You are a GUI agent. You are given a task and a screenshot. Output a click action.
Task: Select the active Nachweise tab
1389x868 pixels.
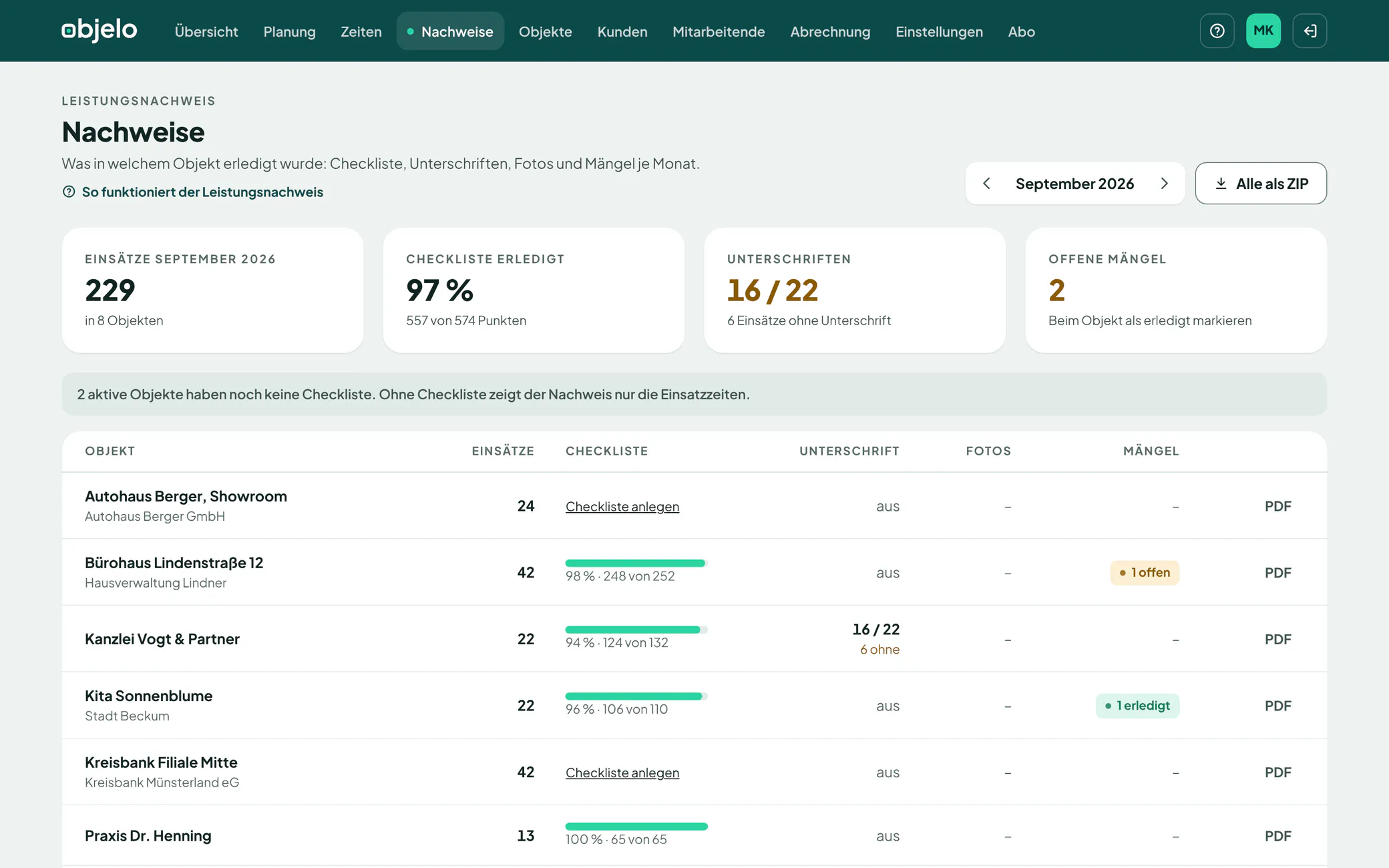tap(450, 31)
